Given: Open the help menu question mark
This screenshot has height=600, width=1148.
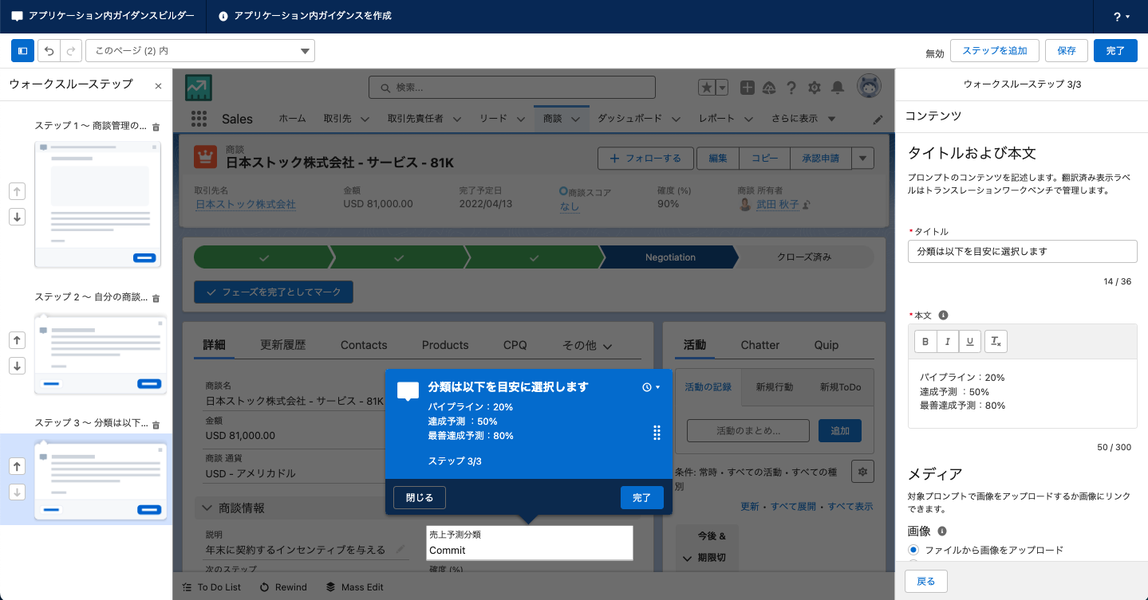Looking at the screenshot, I should (x=1121, y=16).
